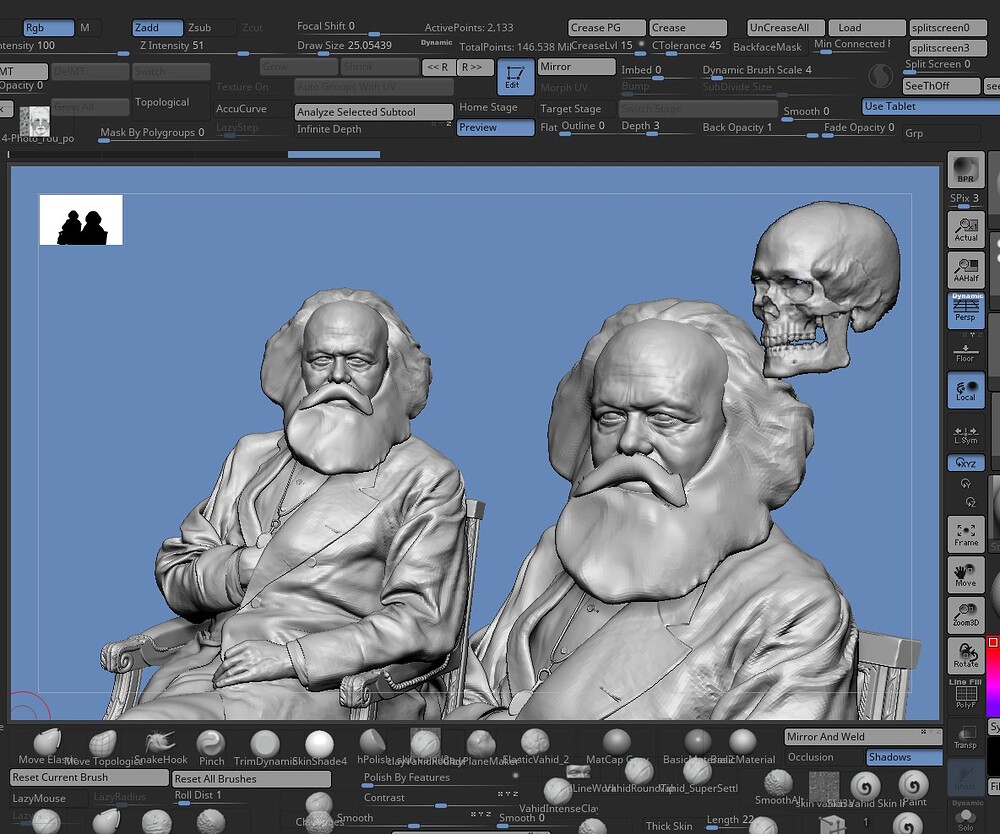Enable the Floor grid toggle
This screenshot has height=834, width=1000.
click(x=964, y=350)
